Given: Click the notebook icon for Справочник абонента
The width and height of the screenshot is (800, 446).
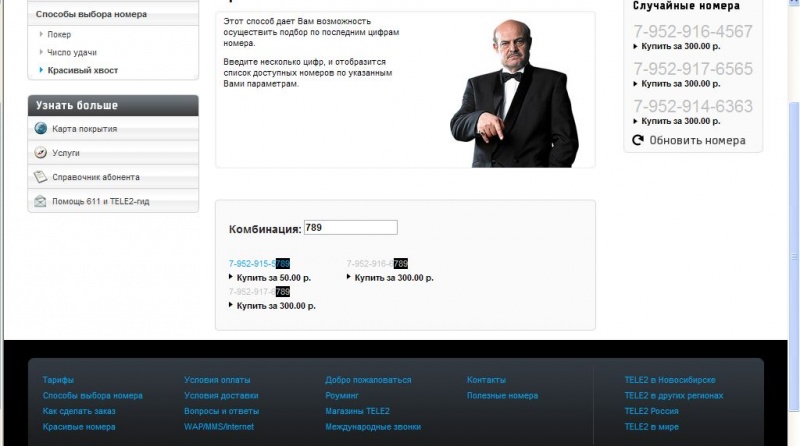Looking at the screenshot, I should click(x=40, y=177).
